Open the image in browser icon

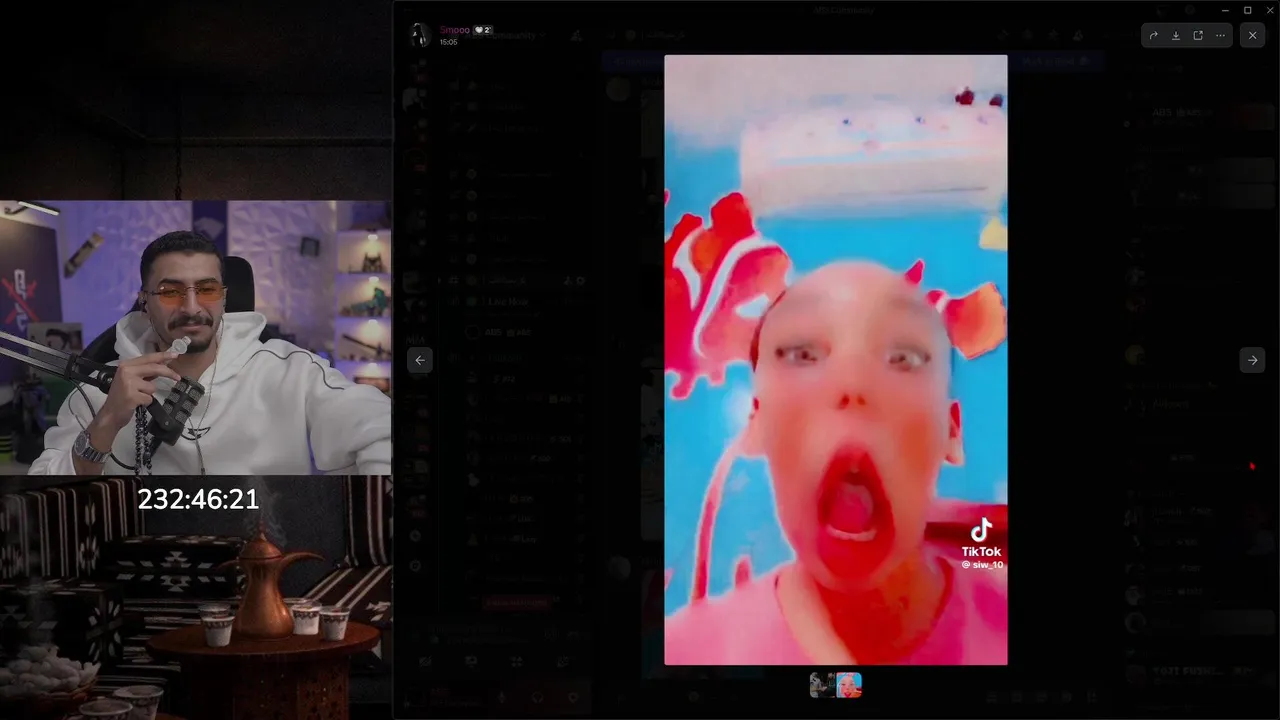1198,35
